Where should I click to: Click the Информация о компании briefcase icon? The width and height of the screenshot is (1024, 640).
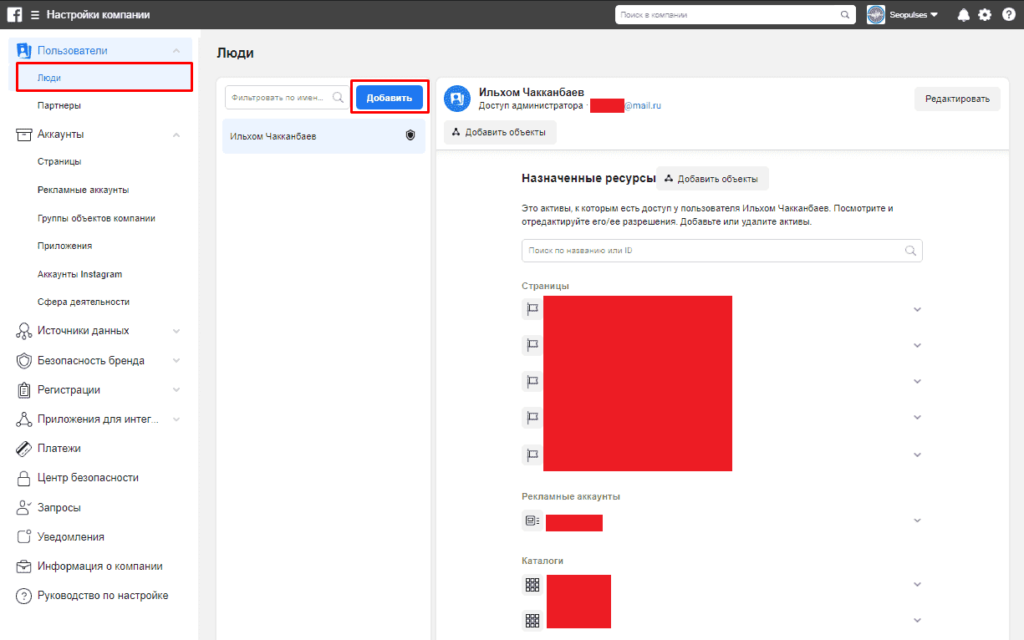click(x=24, y=566)
